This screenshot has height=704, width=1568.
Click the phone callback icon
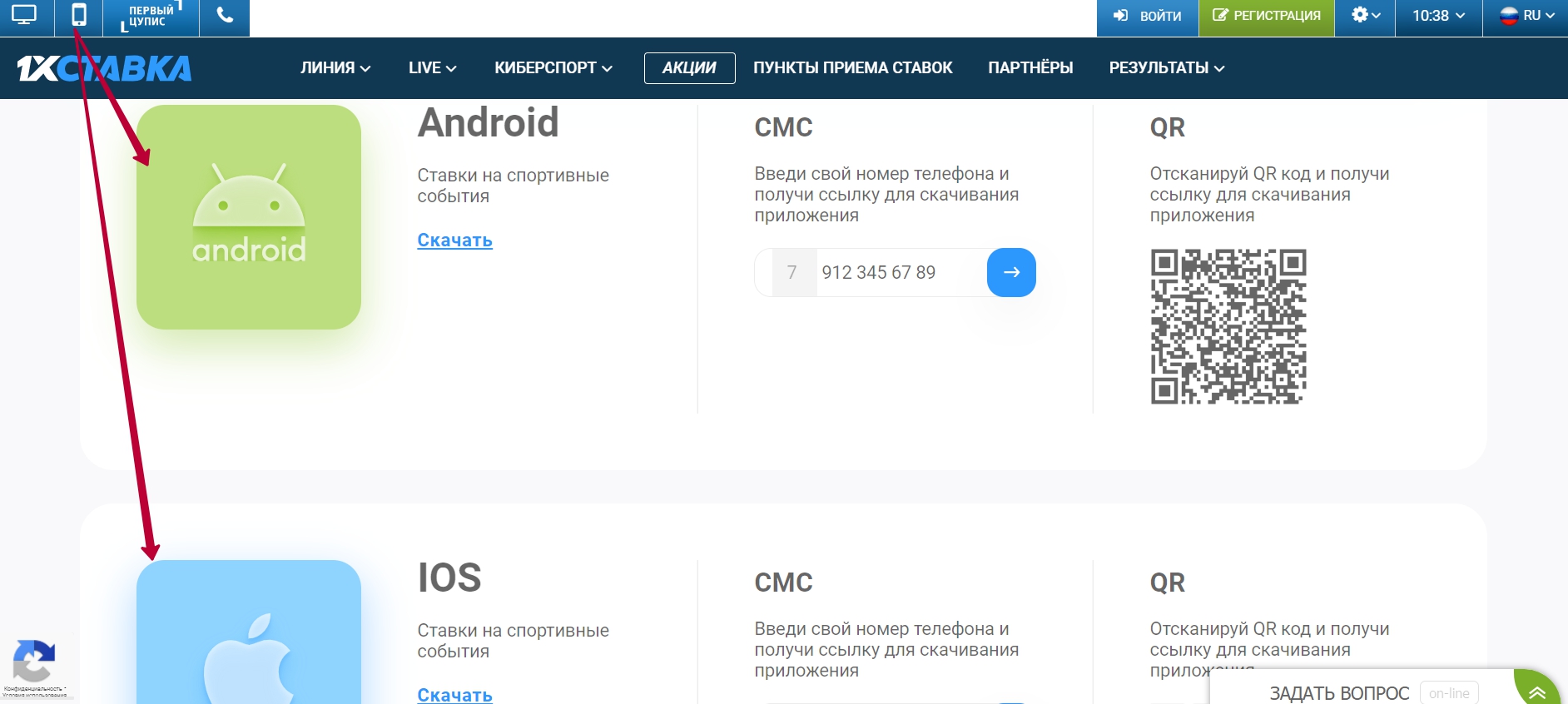pos(225,16)
